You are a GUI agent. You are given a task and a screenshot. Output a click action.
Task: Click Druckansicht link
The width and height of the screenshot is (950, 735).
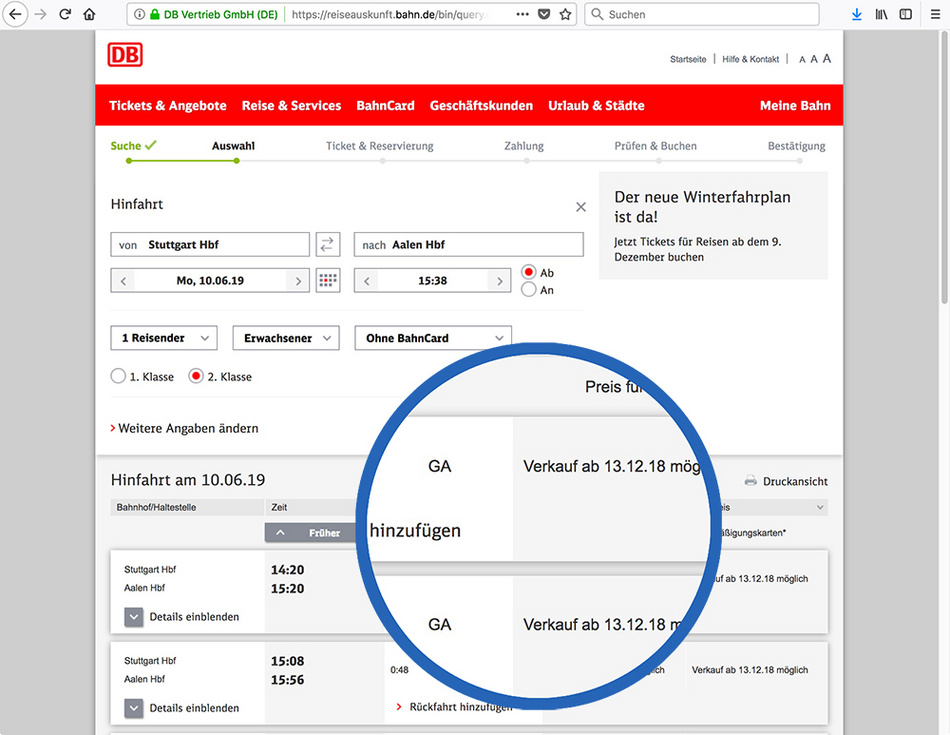(x=795, y=481)
